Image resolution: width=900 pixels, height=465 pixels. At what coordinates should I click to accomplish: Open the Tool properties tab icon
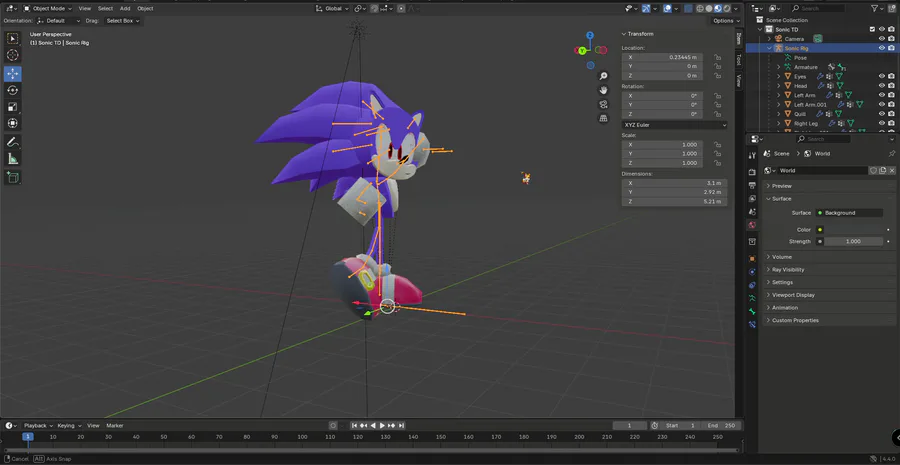point(752,156)
